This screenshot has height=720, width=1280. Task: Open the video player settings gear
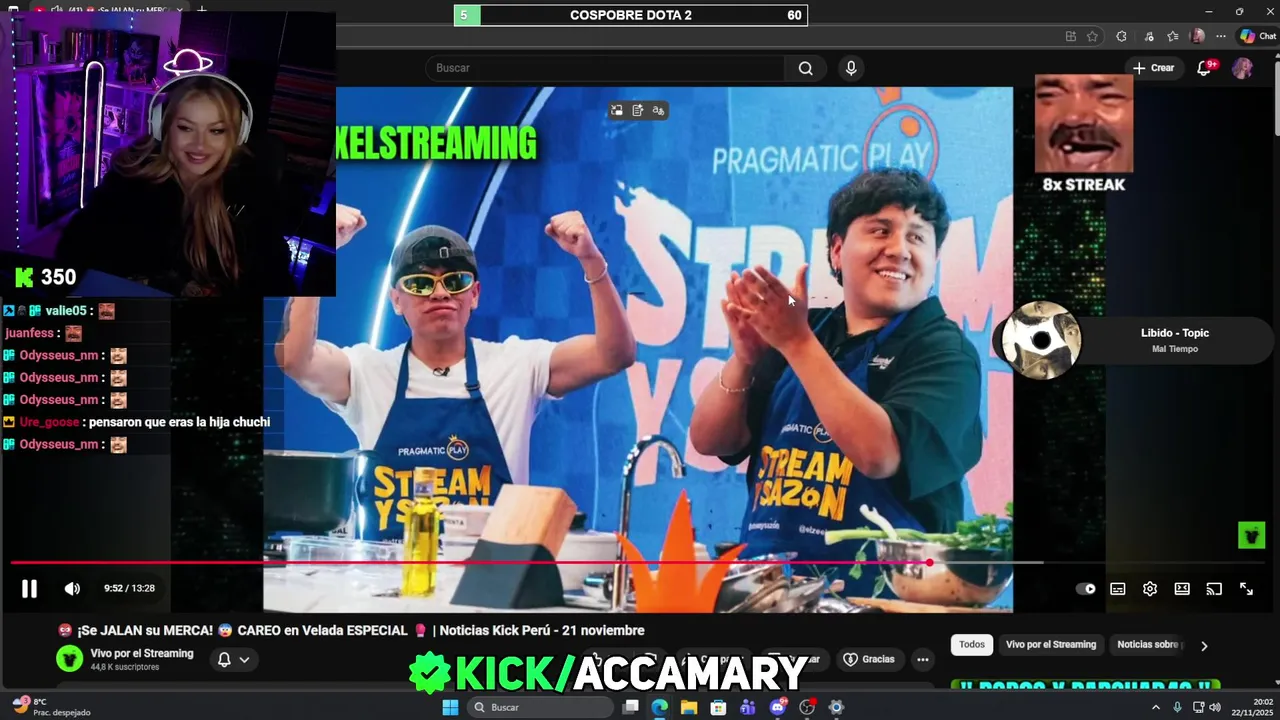pyautogui.click(x=1150, y=589)
